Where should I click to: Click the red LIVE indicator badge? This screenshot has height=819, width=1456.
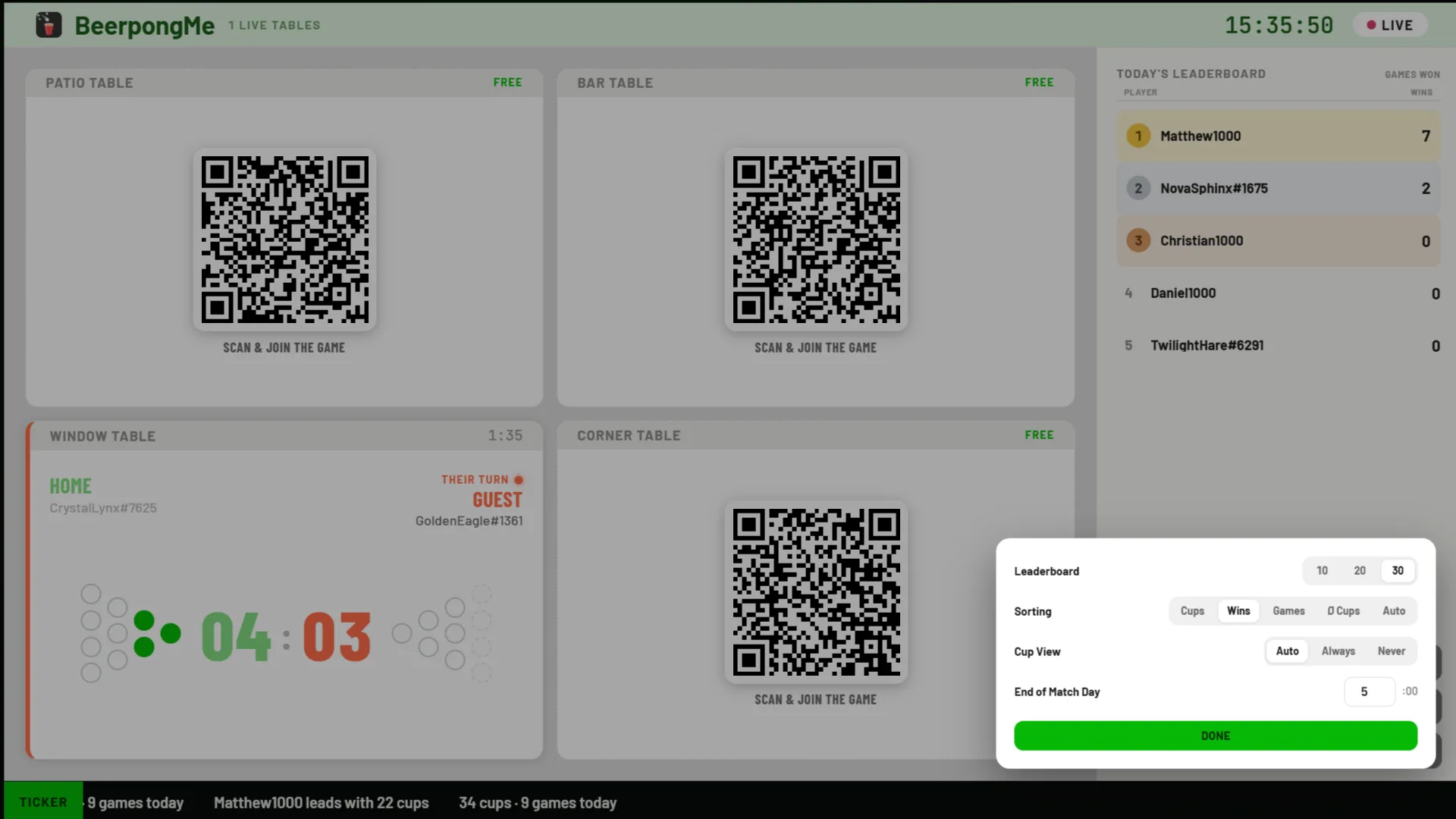tap(1389, 25)
